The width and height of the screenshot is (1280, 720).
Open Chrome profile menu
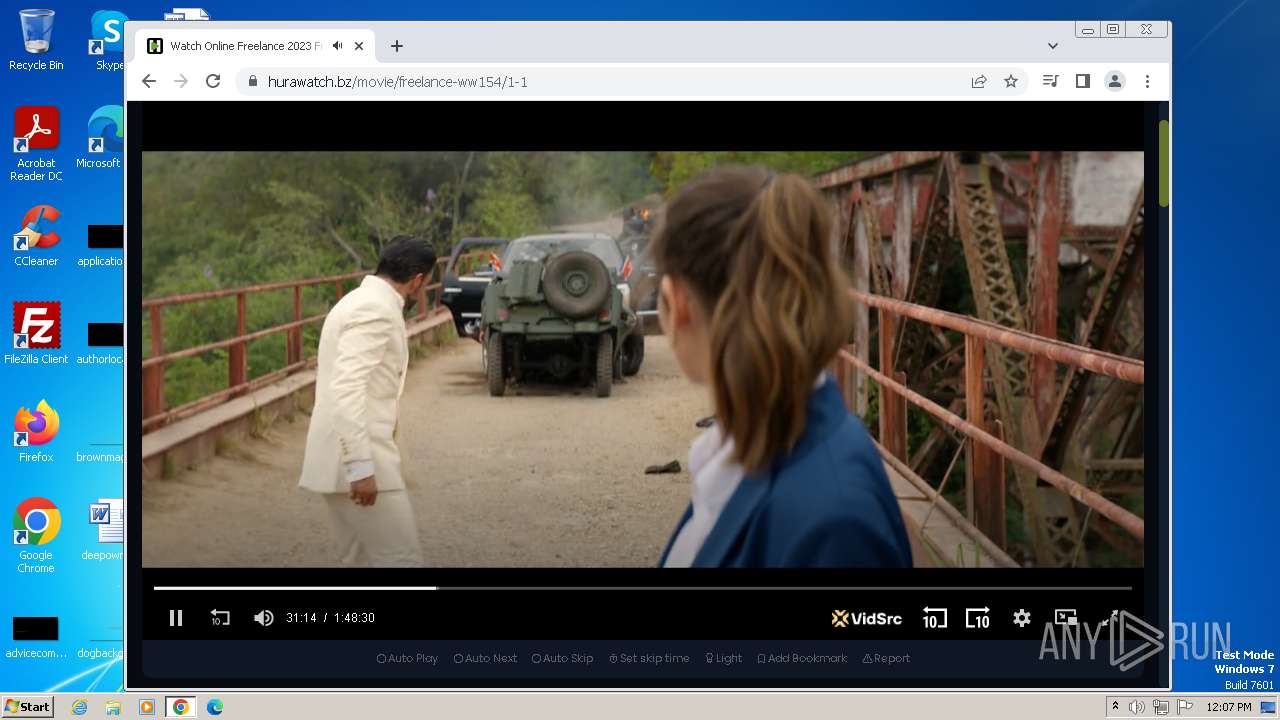[x=1115, y=81]
